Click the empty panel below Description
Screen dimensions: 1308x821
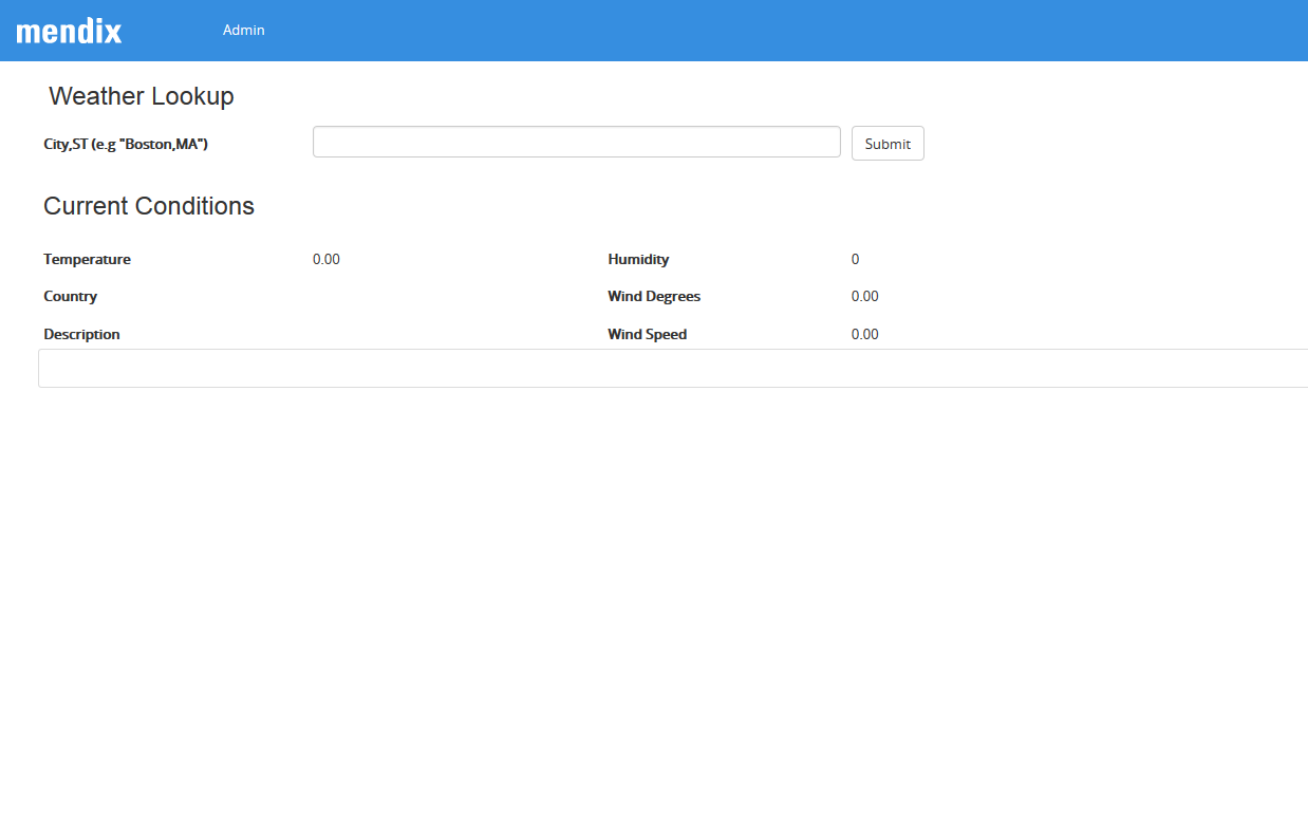[673, 368]
